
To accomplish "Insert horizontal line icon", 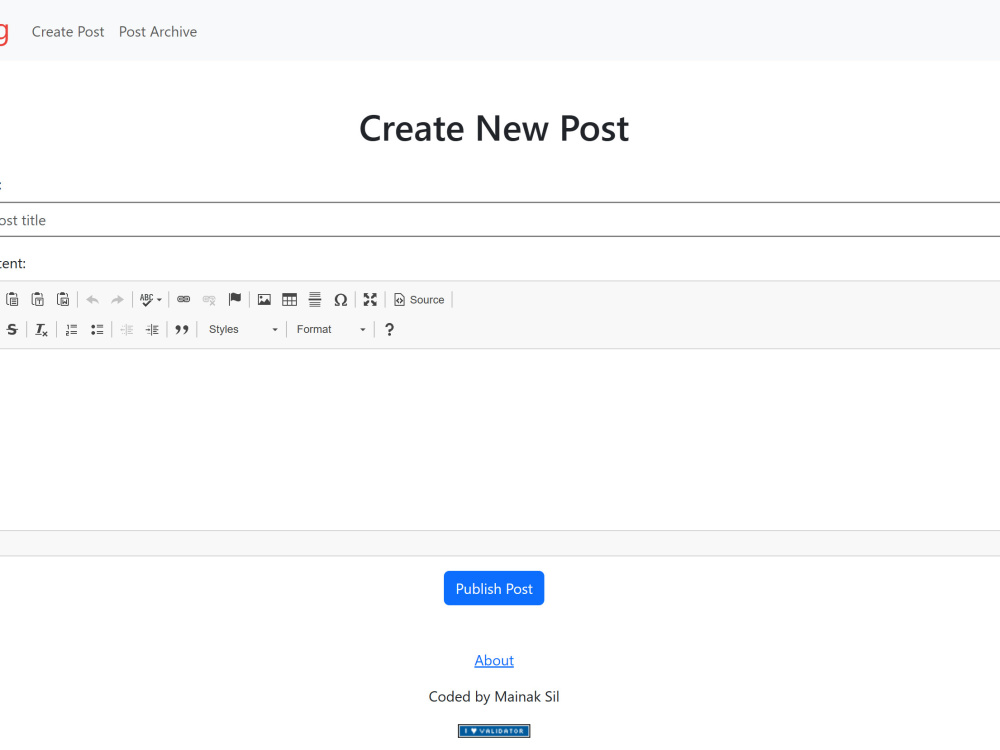I will 315,299.
